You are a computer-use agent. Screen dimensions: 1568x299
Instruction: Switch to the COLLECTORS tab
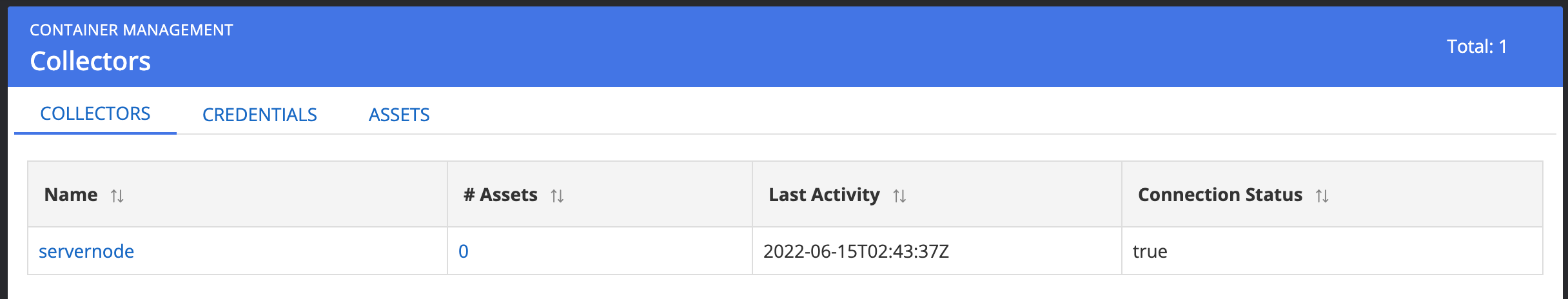[95, 114]
